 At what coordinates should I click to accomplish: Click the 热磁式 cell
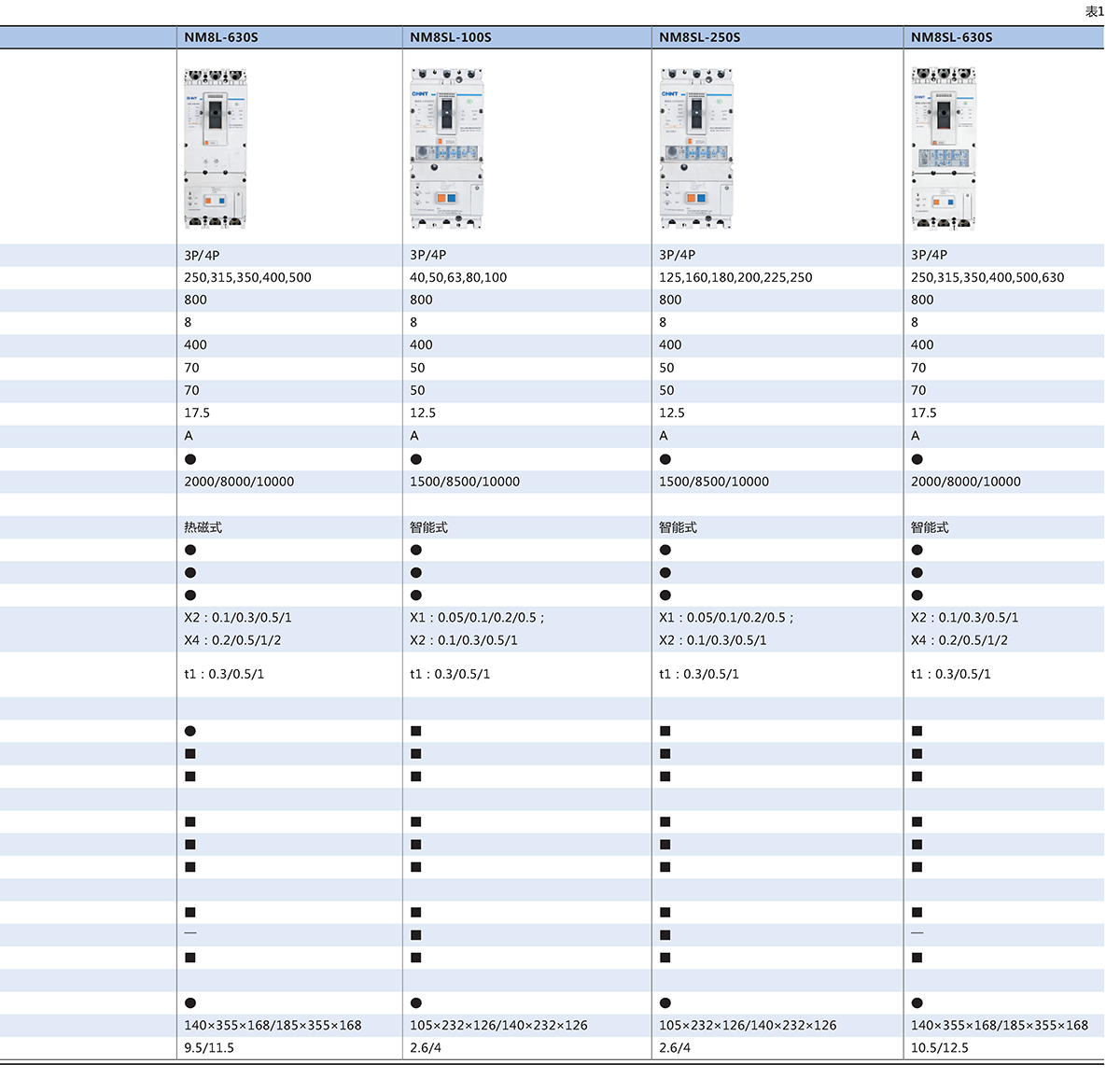(203, 527)
